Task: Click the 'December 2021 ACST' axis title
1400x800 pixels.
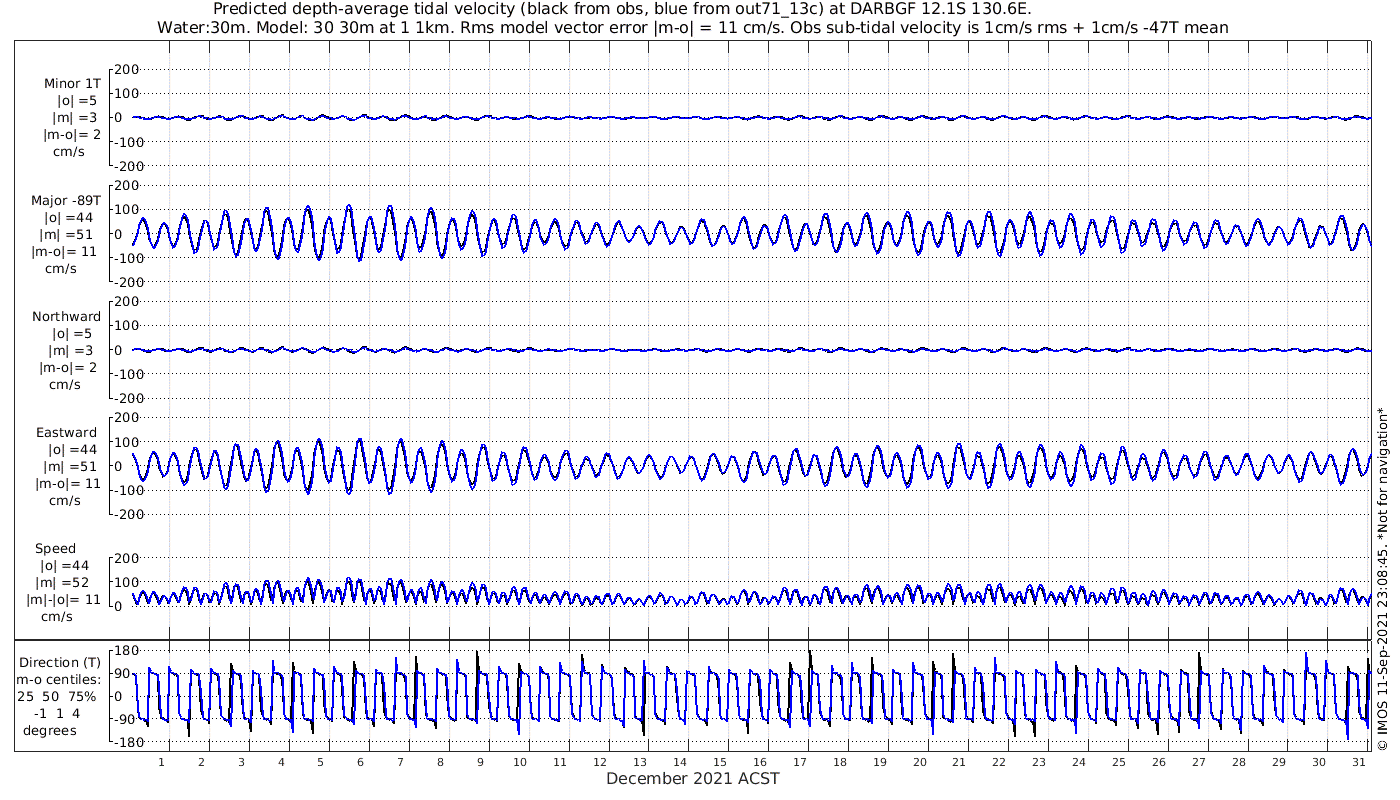Action: (x=693, y=779)
